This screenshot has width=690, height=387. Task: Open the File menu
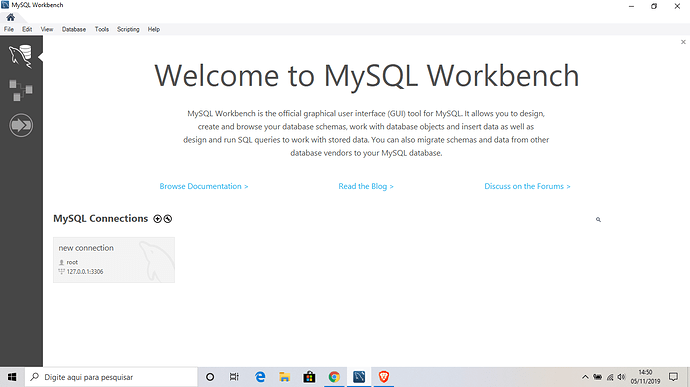click(x=9, y=29)
